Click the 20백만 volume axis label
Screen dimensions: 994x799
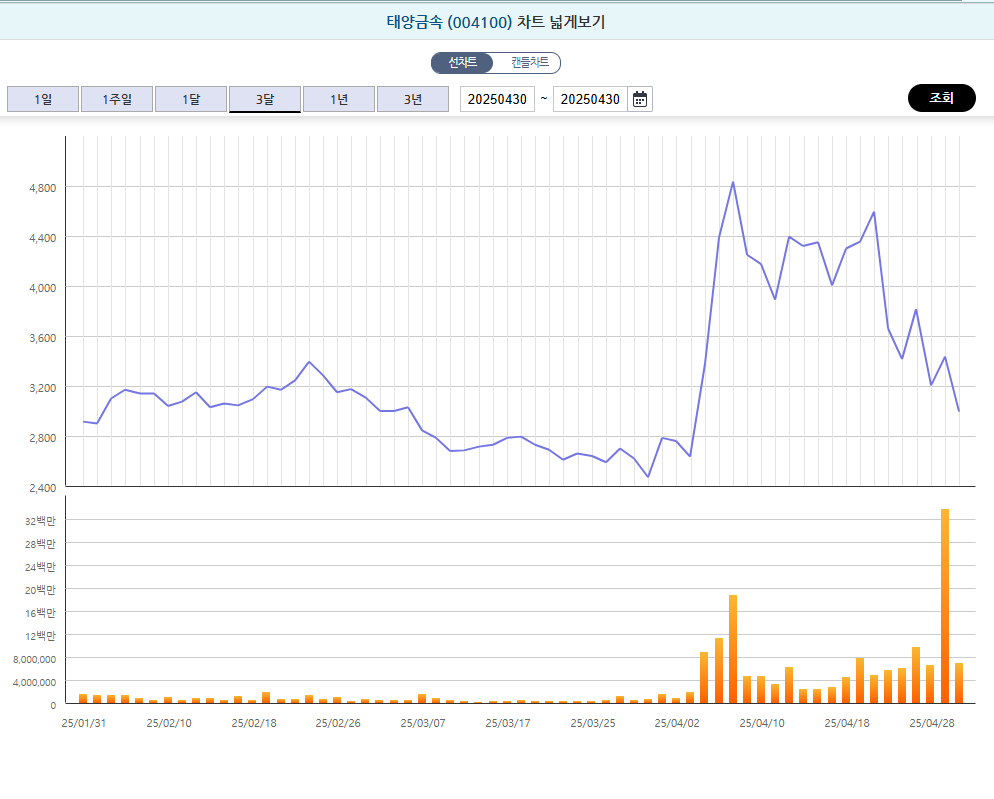[40, 590]
